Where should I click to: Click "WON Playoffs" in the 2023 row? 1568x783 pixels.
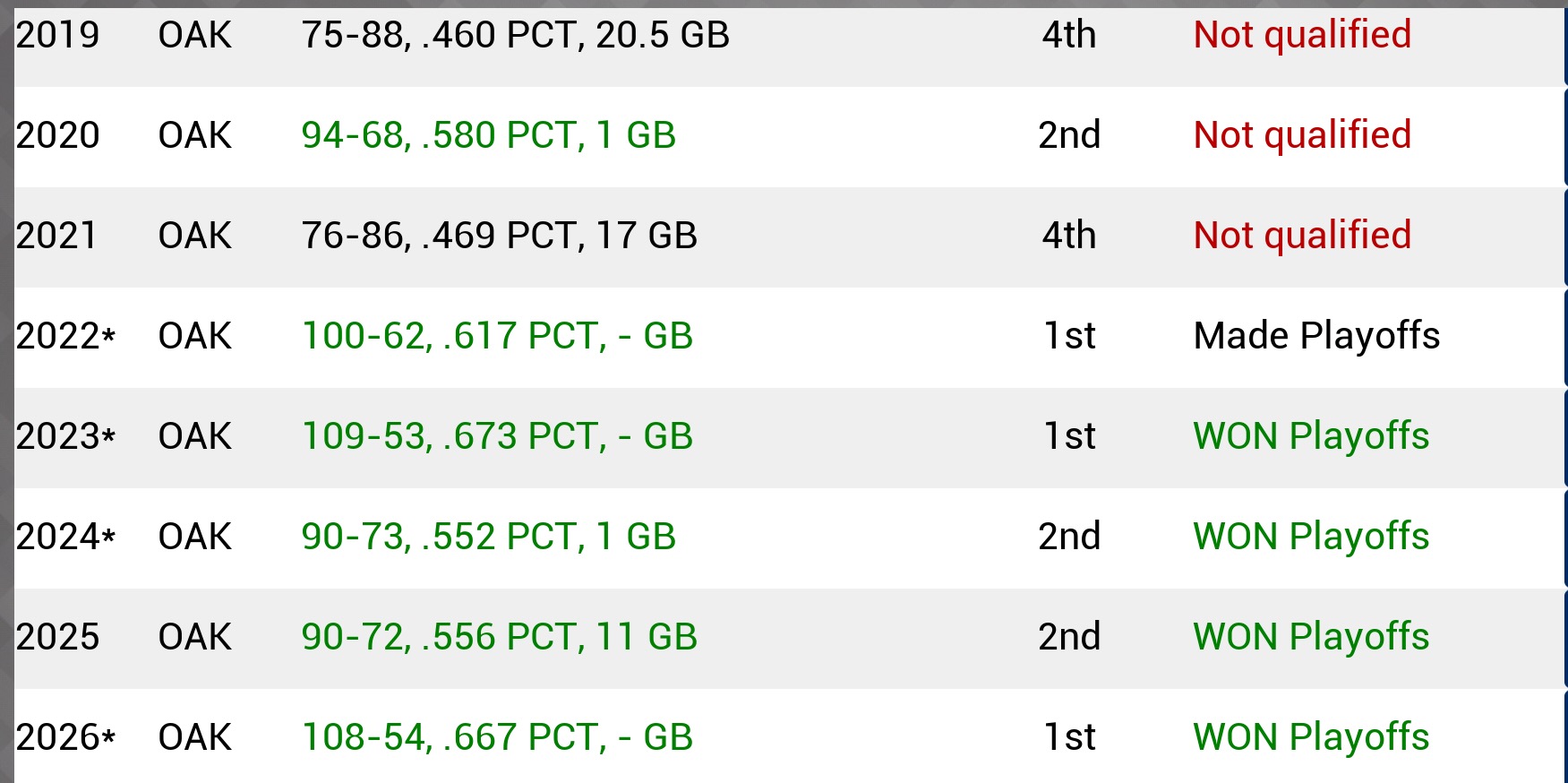click(1311, 437)
